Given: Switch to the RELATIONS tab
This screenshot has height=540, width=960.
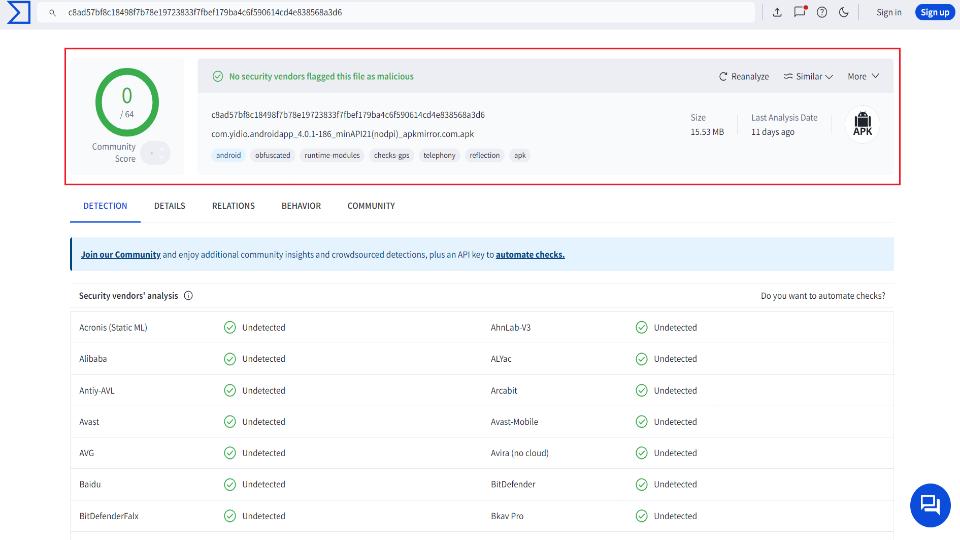Looking at the screenshot, I should click(233, 206).
